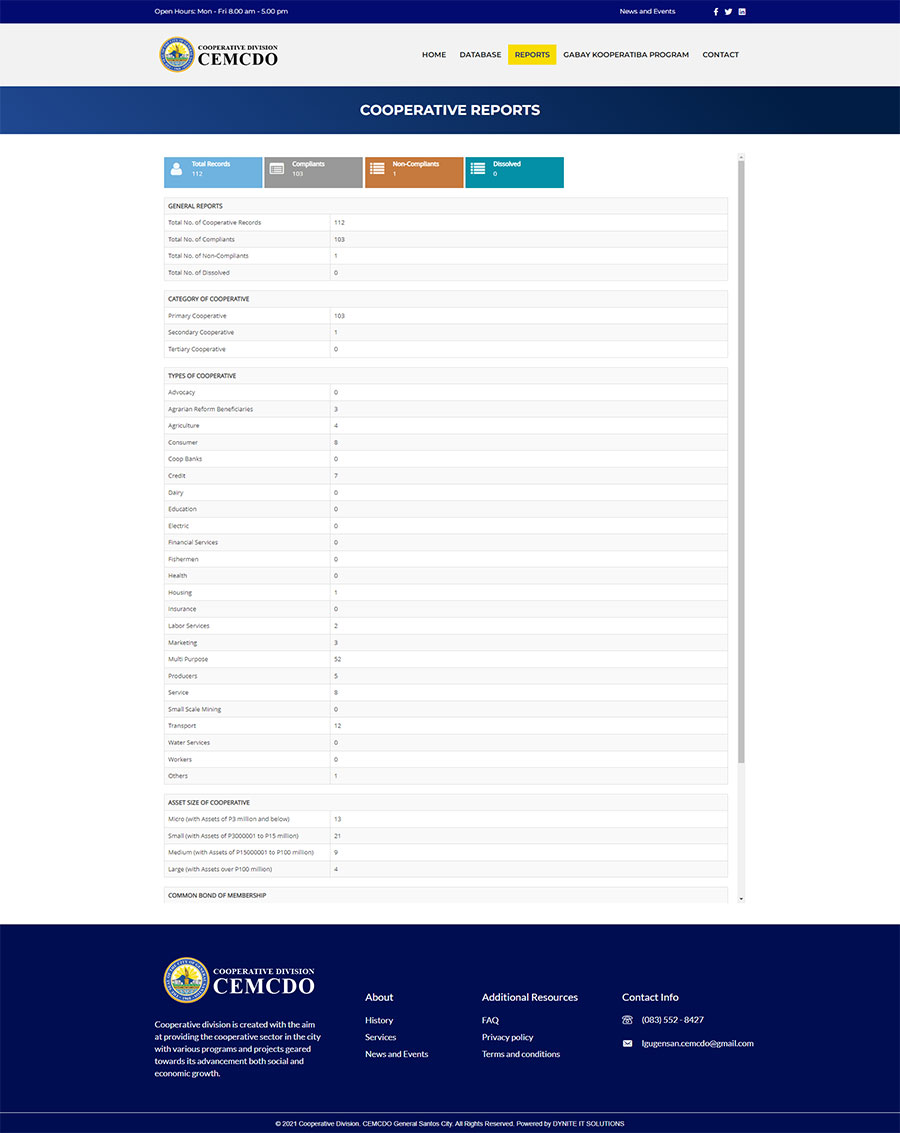Click the CEMCDO footer seal logo
Screen dimensions: 900x1133
pos(186,980)
